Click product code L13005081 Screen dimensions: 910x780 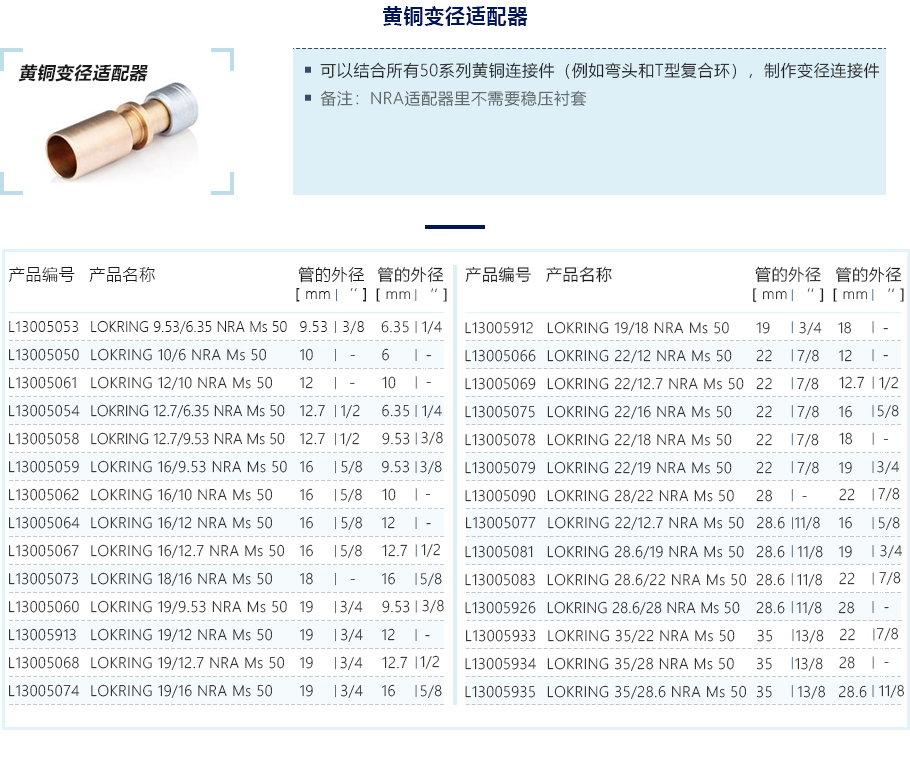click(x=499, y=551)
